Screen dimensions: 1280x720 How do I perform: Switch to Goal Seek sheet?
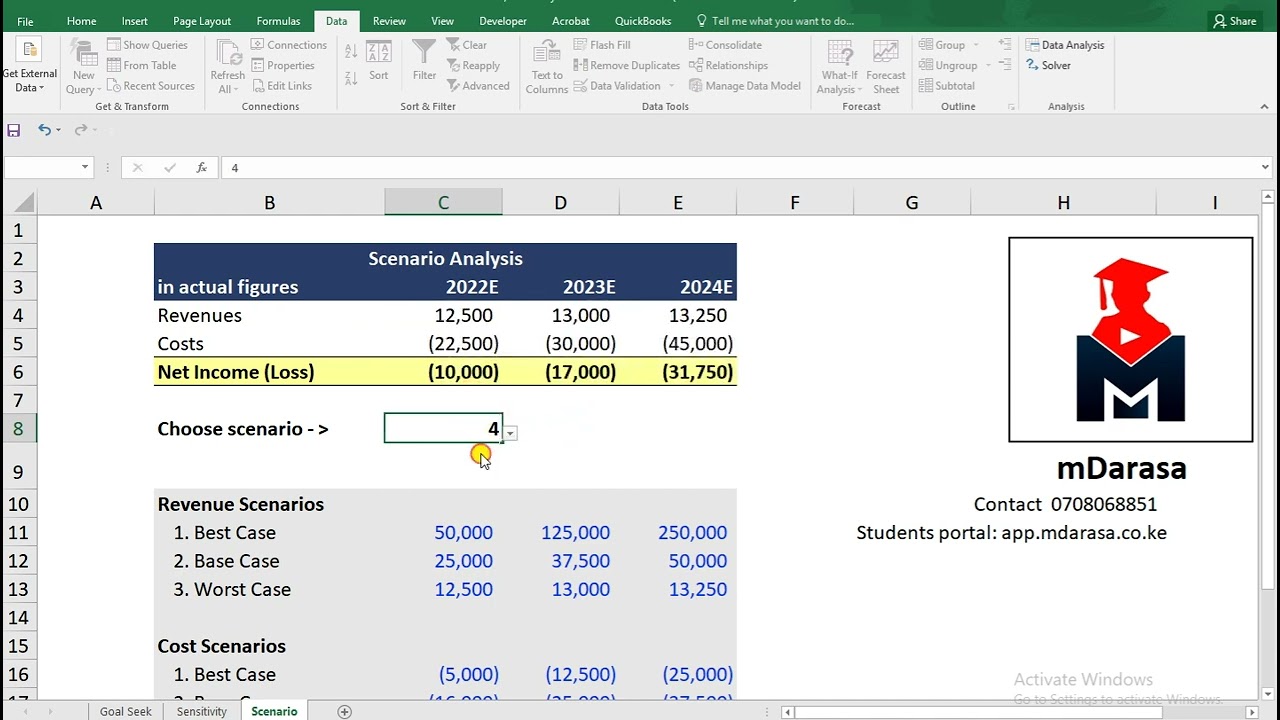[x=126, y=711]
